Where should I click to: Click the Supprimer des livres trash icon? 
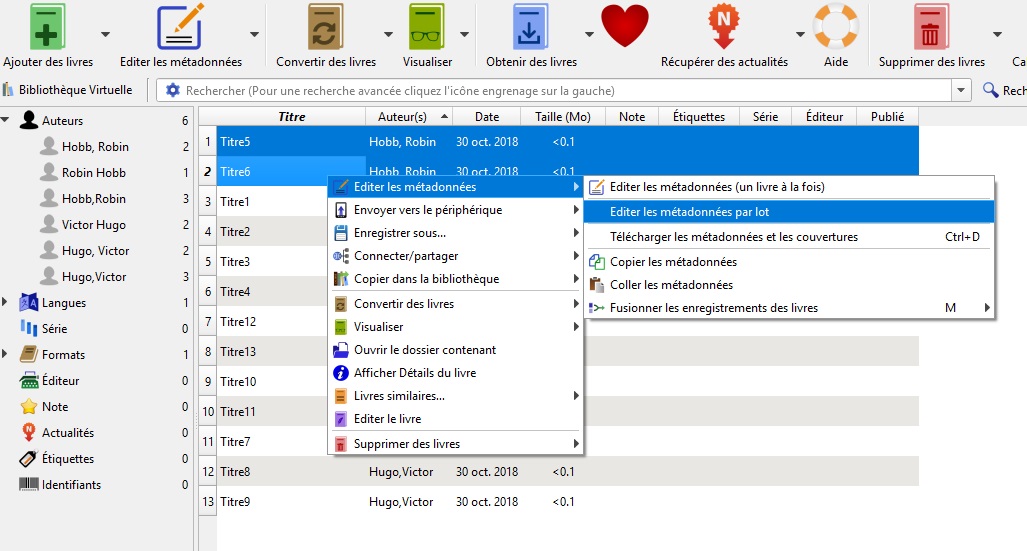pyautogui.click(x=931, y=27)
